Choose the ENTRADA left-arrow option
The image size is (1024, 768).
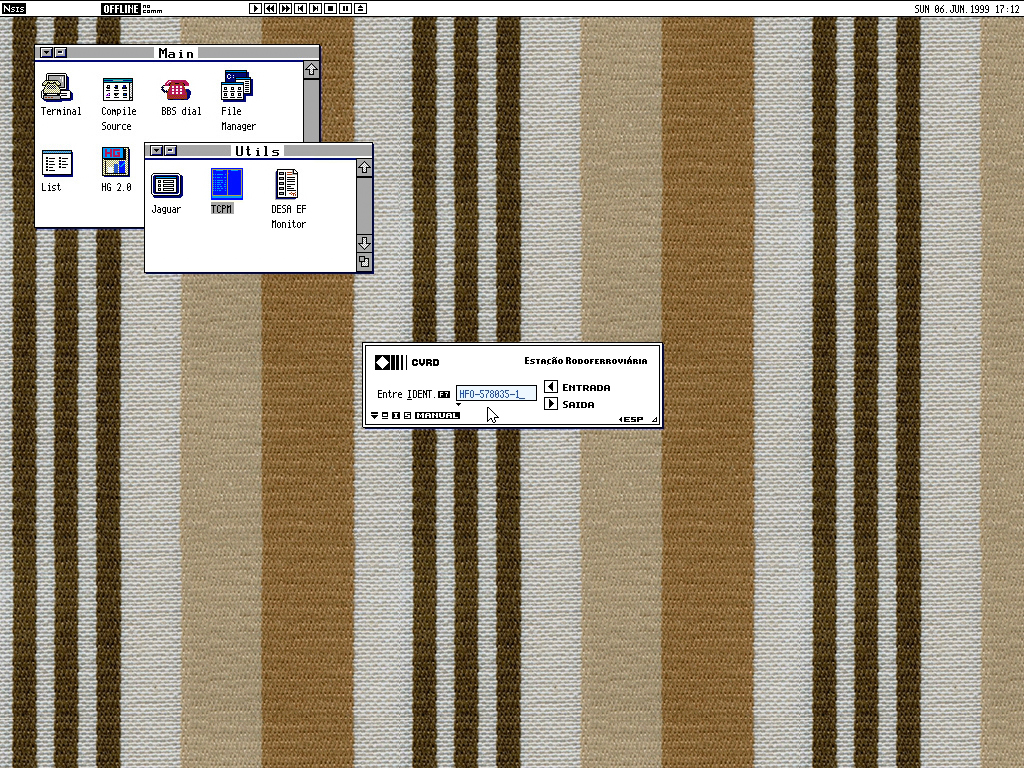pyautogui.click(x=551, y=387)
